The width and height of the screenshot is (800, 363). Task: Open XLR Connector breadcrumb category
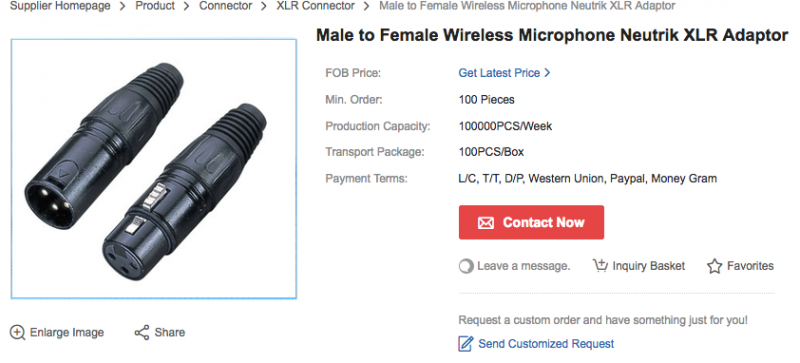click(315, 6)
